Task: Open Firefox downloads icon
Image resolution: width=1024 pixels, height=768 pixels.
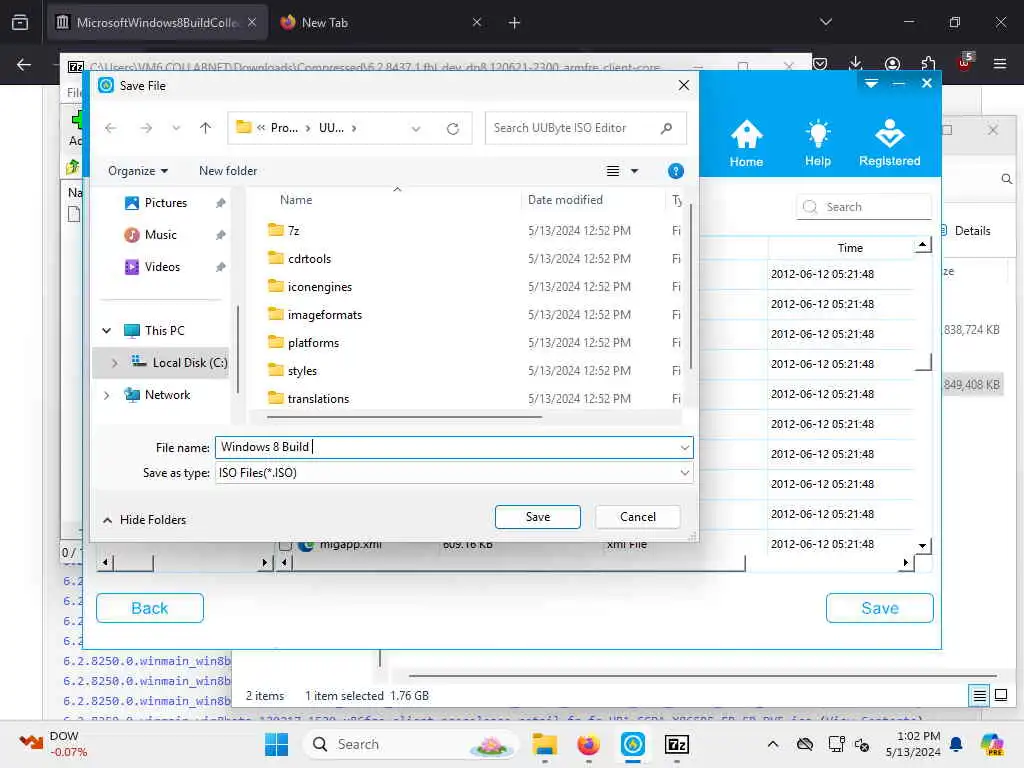Action: click(856, 63)
